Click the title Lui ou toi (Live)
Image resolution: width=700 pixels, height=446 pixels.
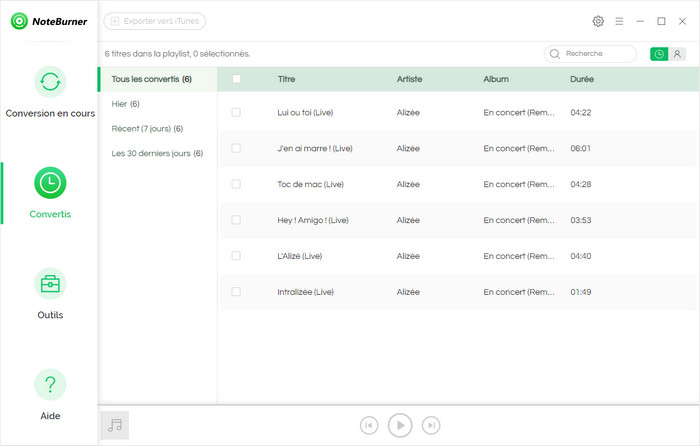305,113
